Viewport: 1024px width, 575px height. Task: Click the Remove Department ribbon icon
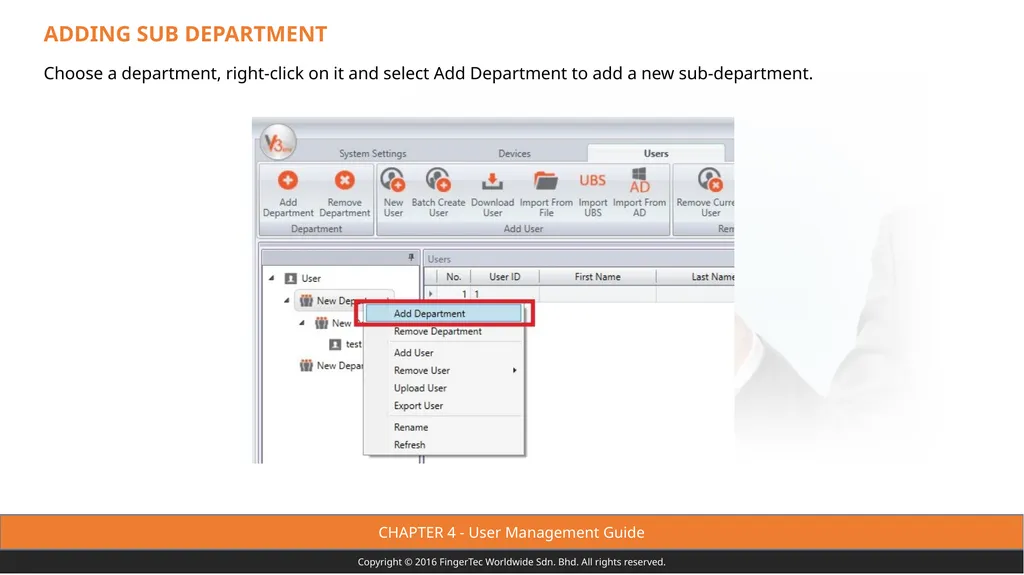[x=344, y=181]
